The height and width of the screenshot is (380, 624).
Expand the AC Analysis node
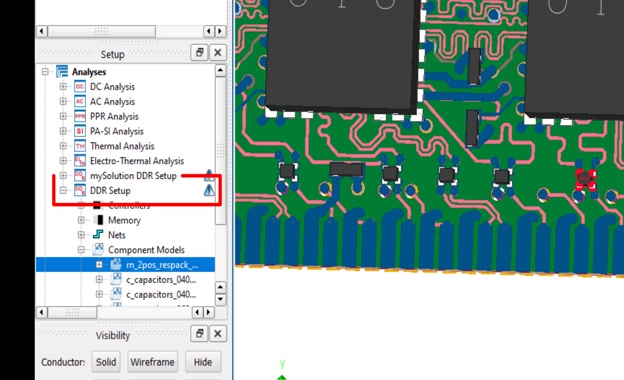63,101
